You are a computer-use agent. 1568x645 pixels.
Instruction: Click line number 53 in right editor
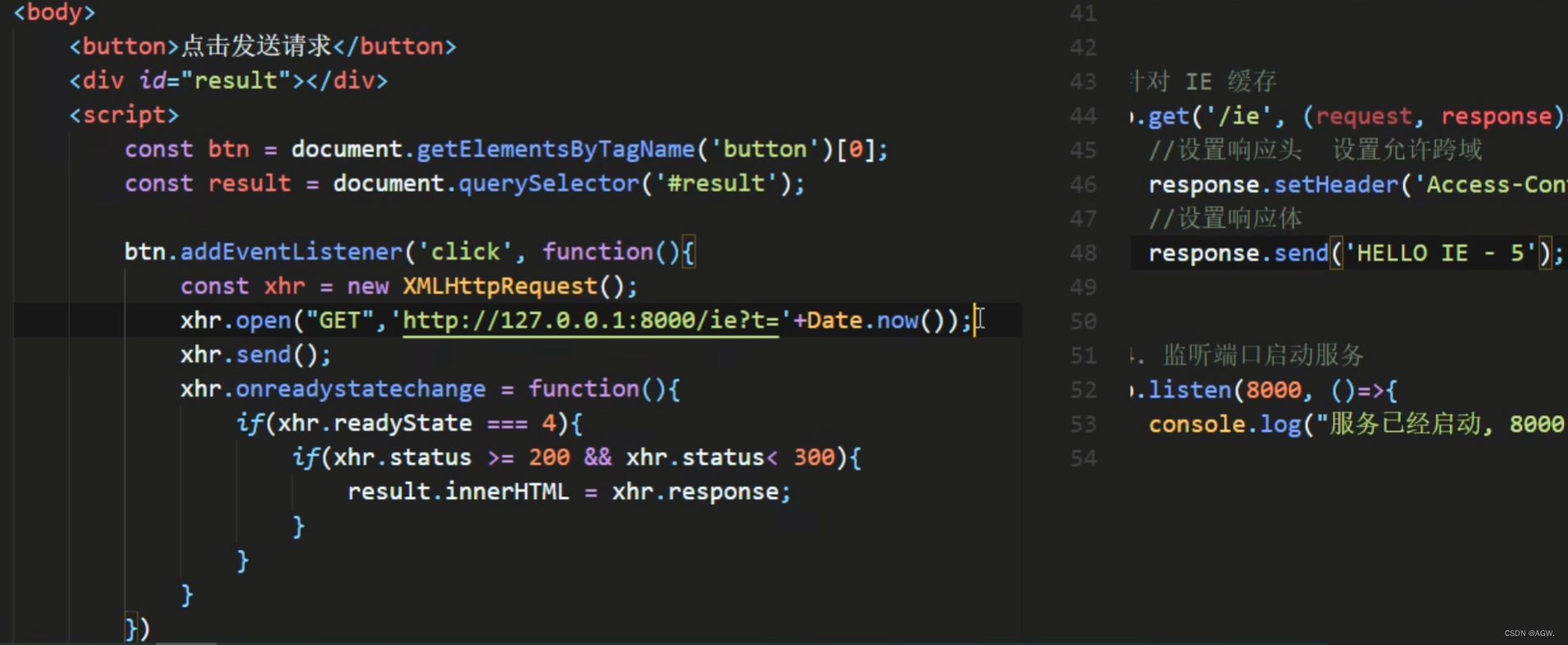[x=1083, y=424]
